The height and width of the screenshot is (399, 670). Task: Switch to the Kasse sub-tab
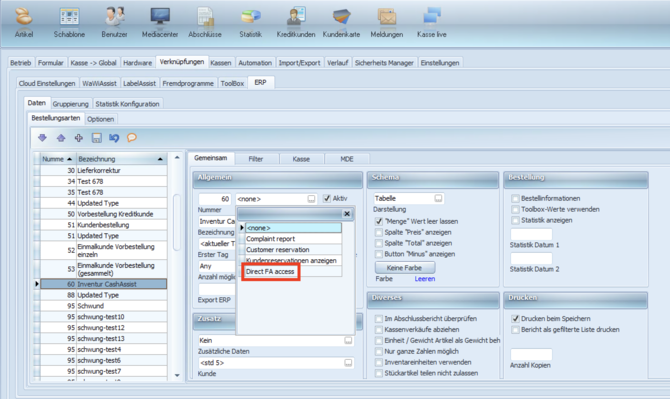click(x=301, y=159)
